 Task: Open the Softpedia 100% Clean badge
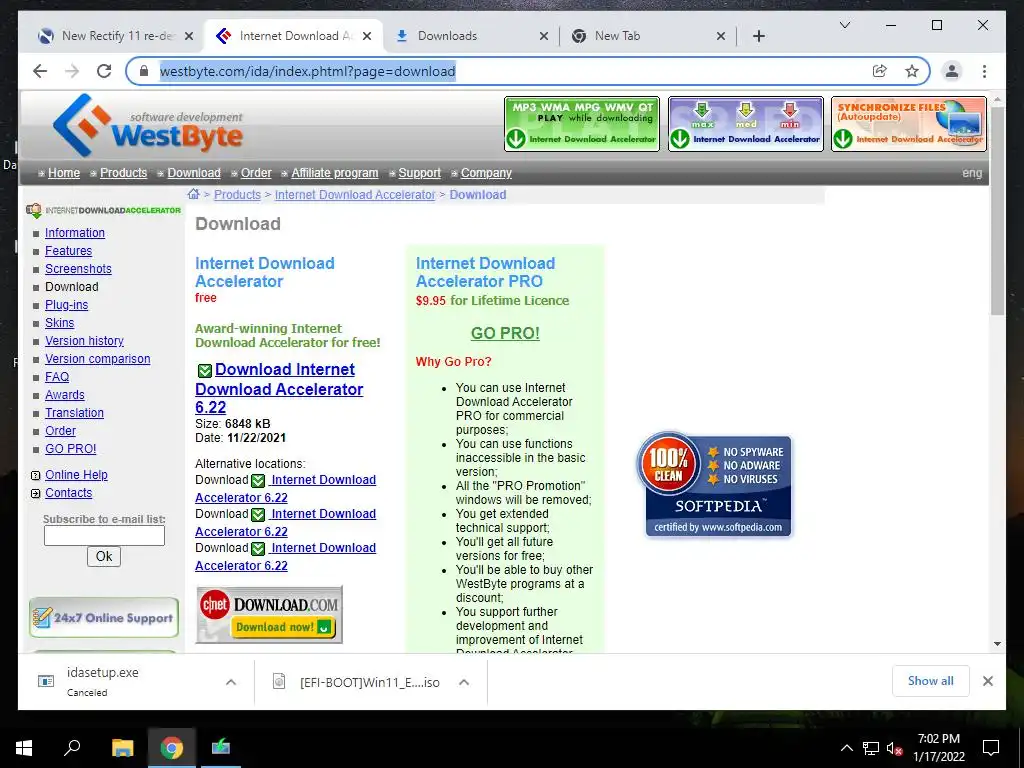tap(714, 485)
